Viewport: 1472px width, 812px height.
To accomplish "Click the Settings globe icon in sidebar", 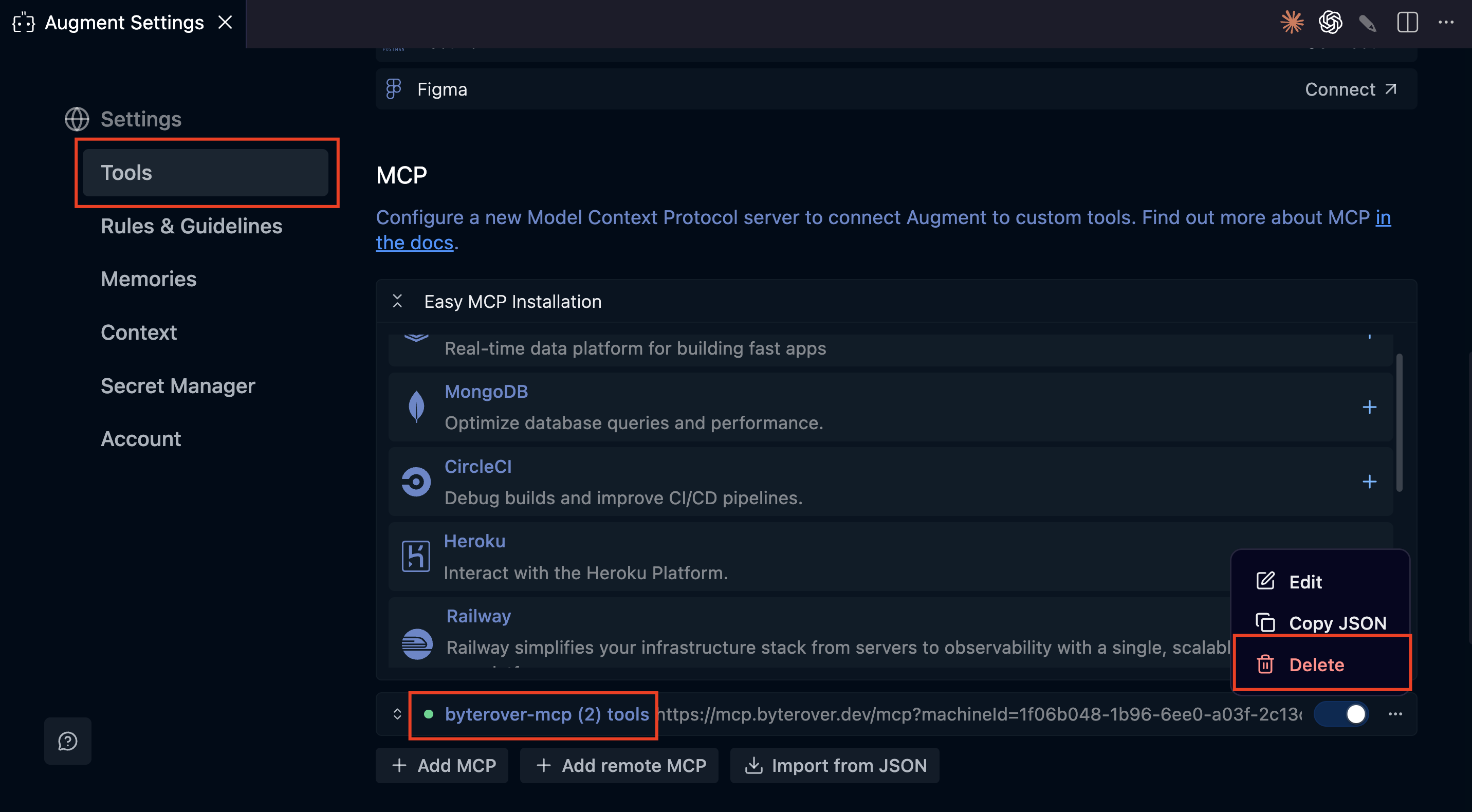I will tap(77, 119).
